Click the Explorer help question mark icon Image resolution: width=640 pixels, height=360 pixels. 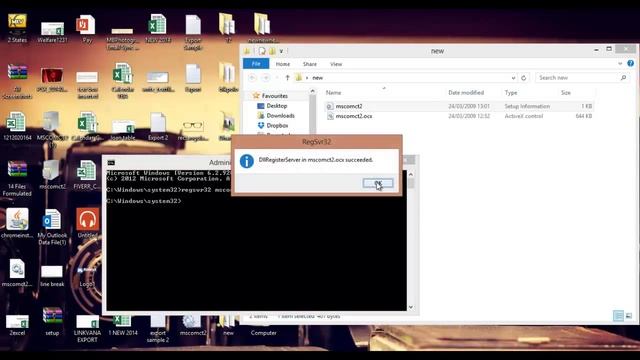[631, 63]
